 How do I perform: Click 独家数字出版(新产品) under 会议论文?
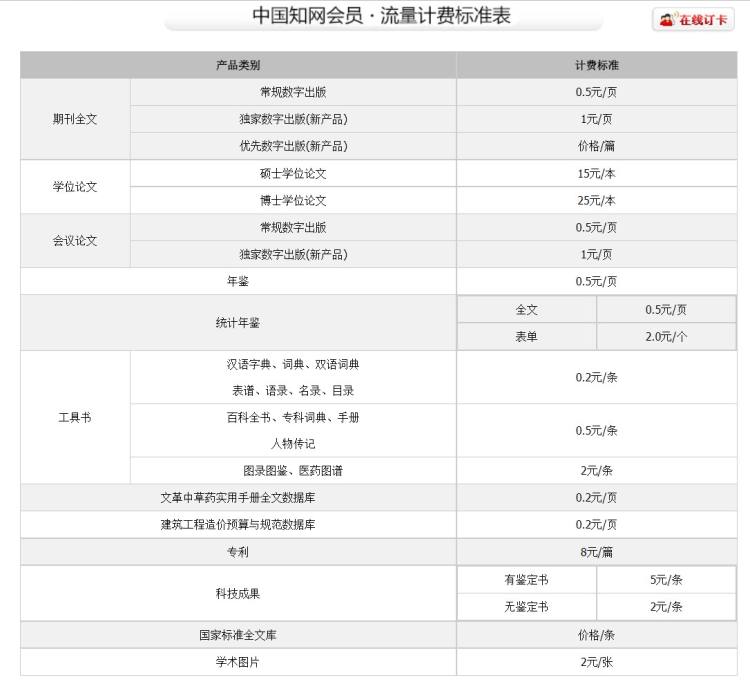(x=293, y=254)
